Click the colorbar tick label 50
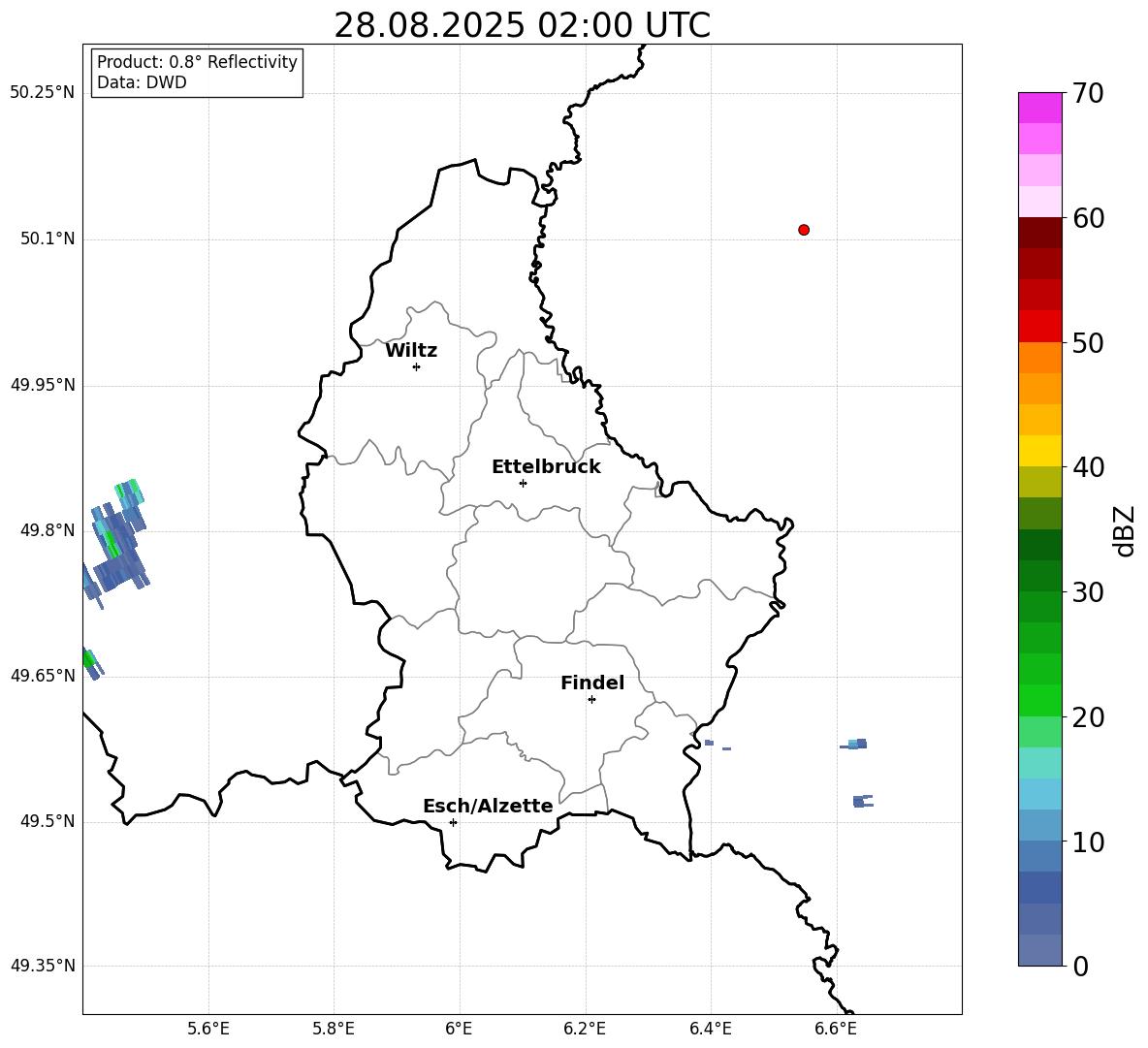This screenshot has width=1148, height=1048. 1088,343
